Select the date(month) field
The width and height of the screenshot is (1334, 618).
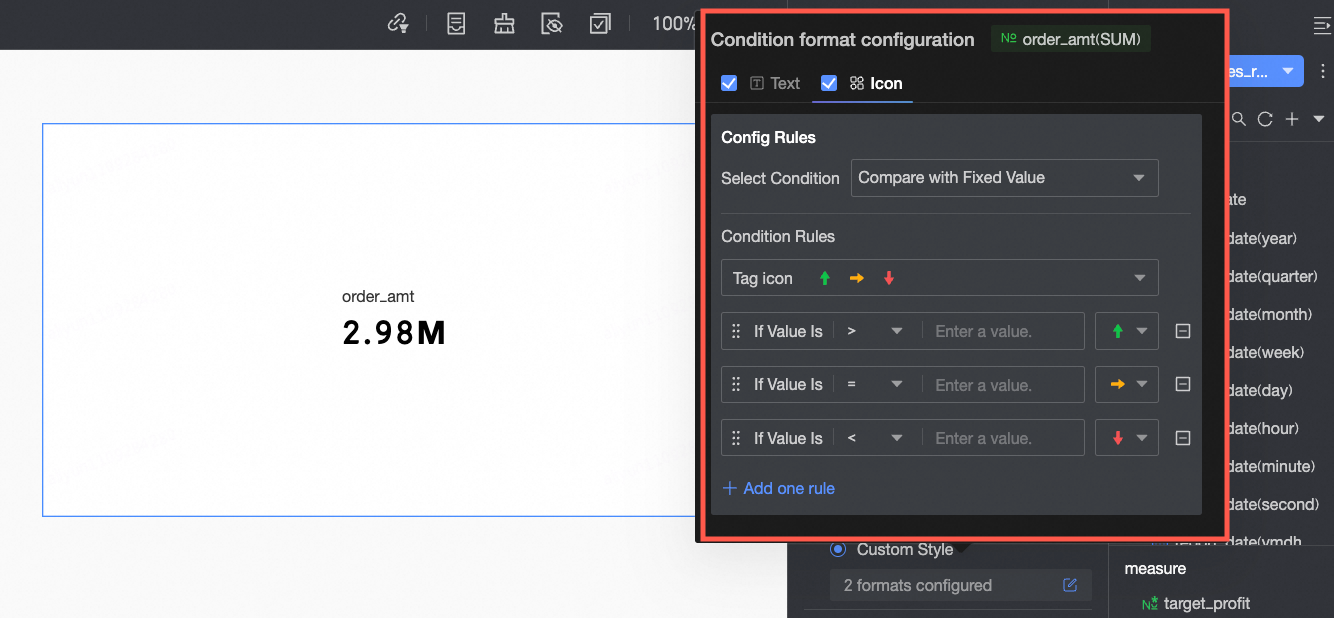pos(1270,314)
